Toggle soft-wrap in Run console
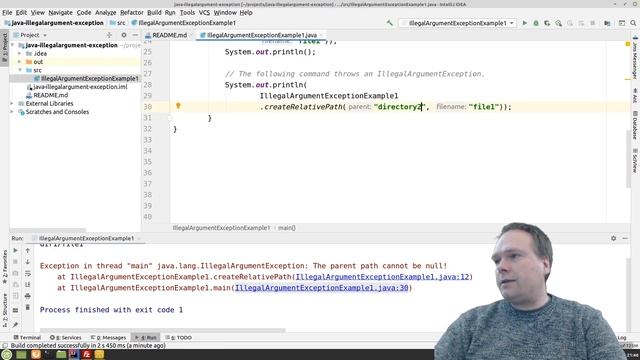The height and width of the screenshot is (360, 640). [x=27, y=273]
